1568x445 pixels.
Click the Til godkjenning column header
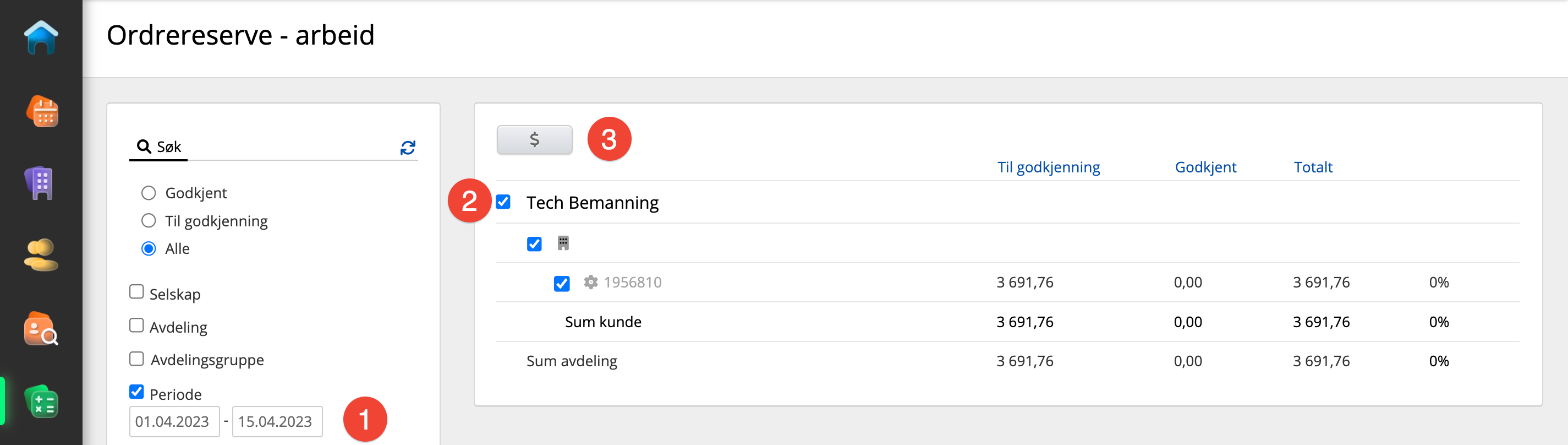(x=1048, y=167)
